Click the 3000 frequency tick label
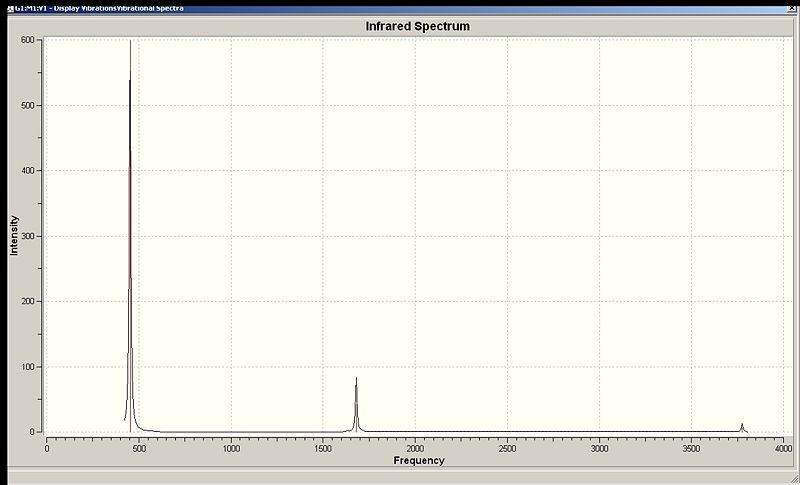Image resolution: width=800 pixels, height=485 pixels. click(x=599, y=449)
